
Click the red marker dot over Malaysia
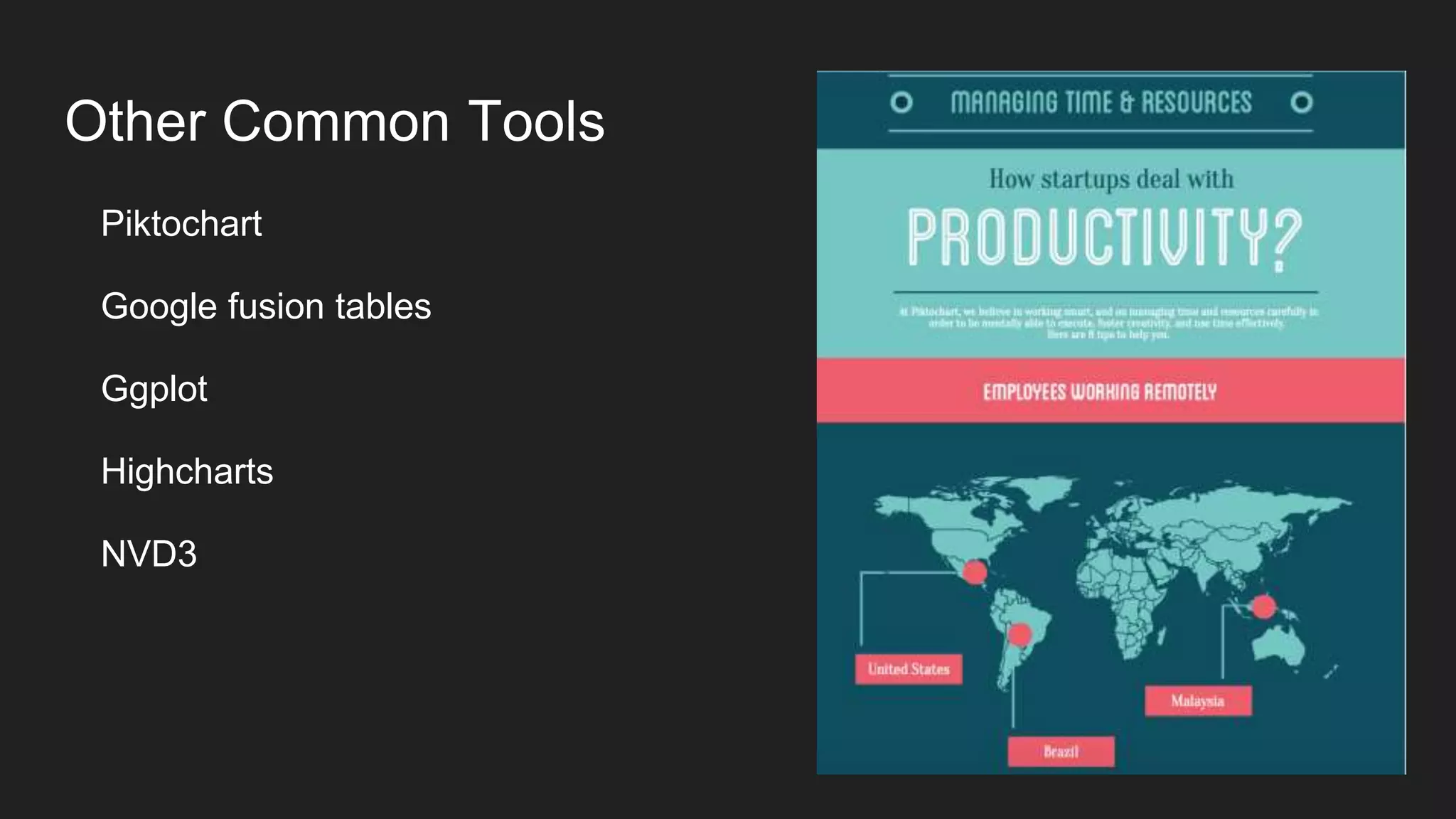(x=1263, y=606)
